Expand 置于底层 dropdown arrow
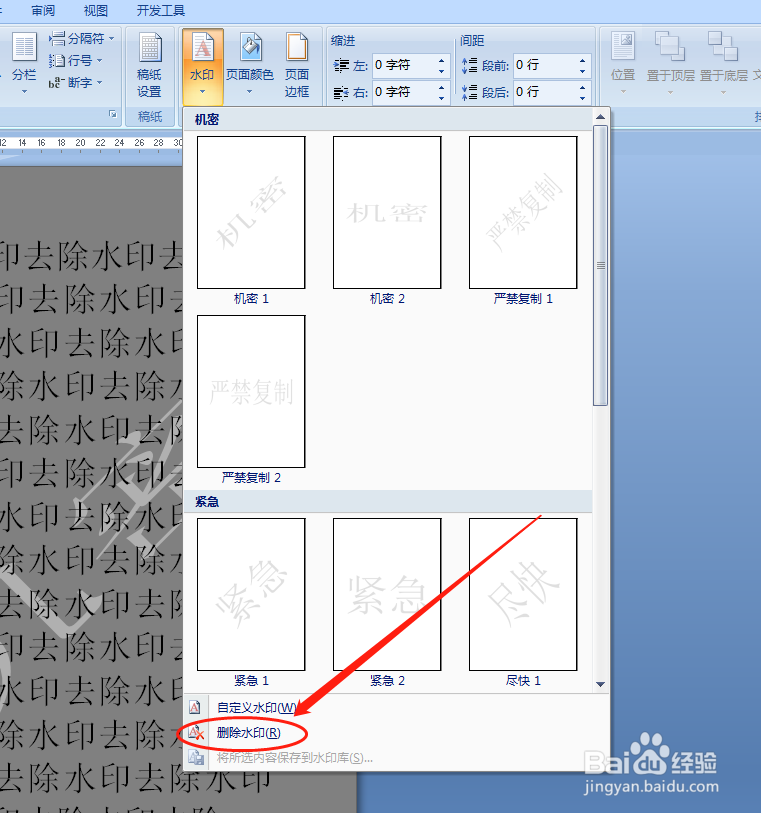The image size is (761, 813). 723,92
